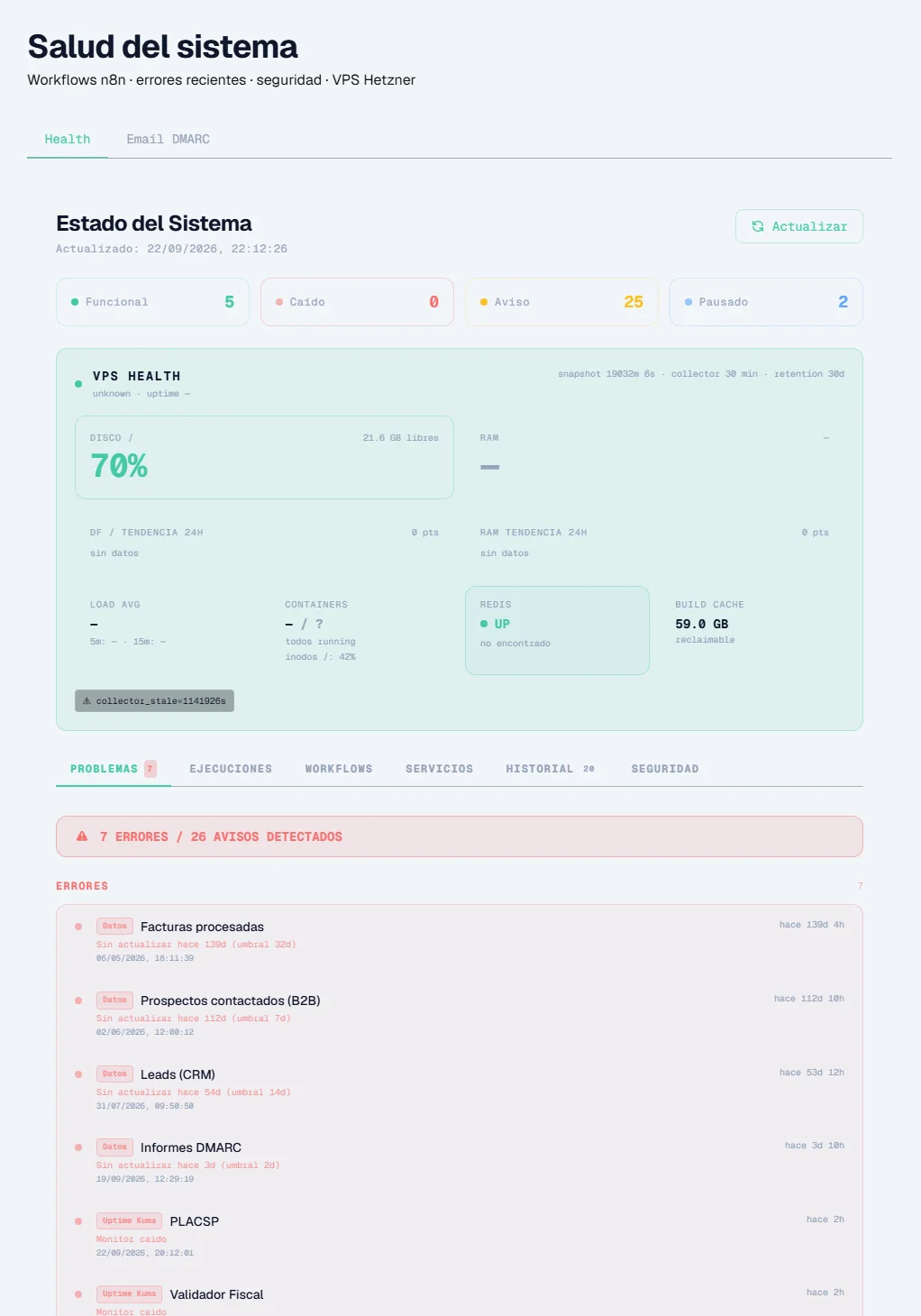Click 'Sin actualizar hace 54d (umbral 14d)'

pos(194,1092)
